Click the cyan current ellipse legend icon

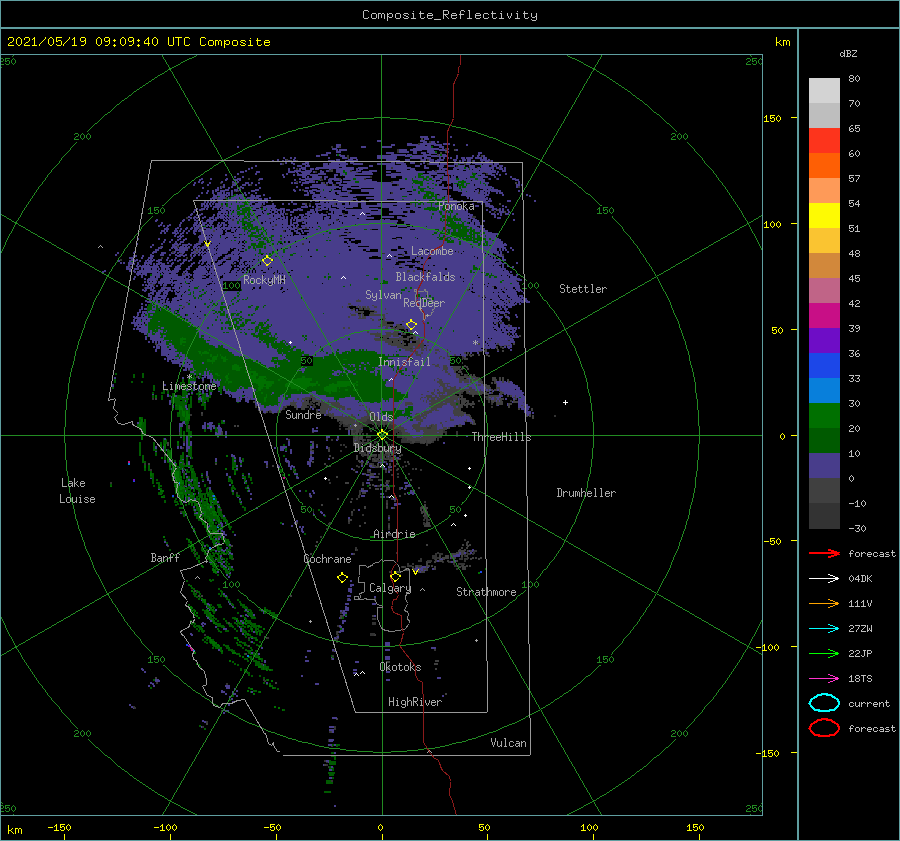(824, 703)
